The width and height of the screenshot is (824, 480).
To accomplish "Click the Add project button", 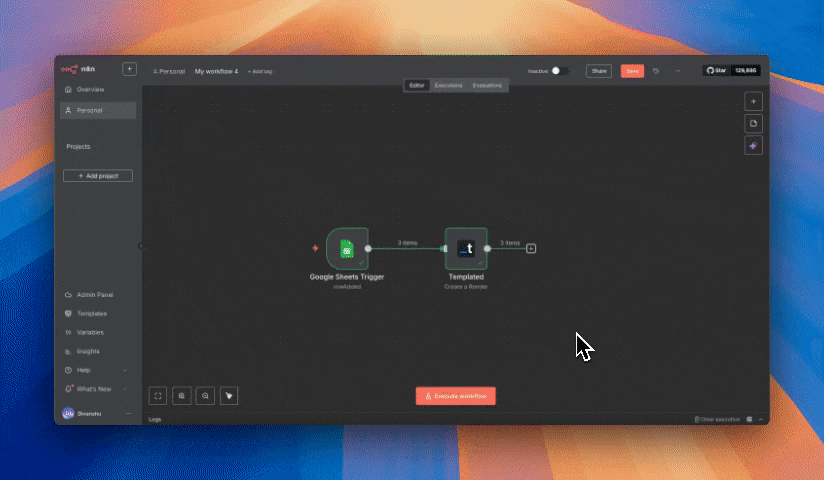I will click(x=98, y=176).
